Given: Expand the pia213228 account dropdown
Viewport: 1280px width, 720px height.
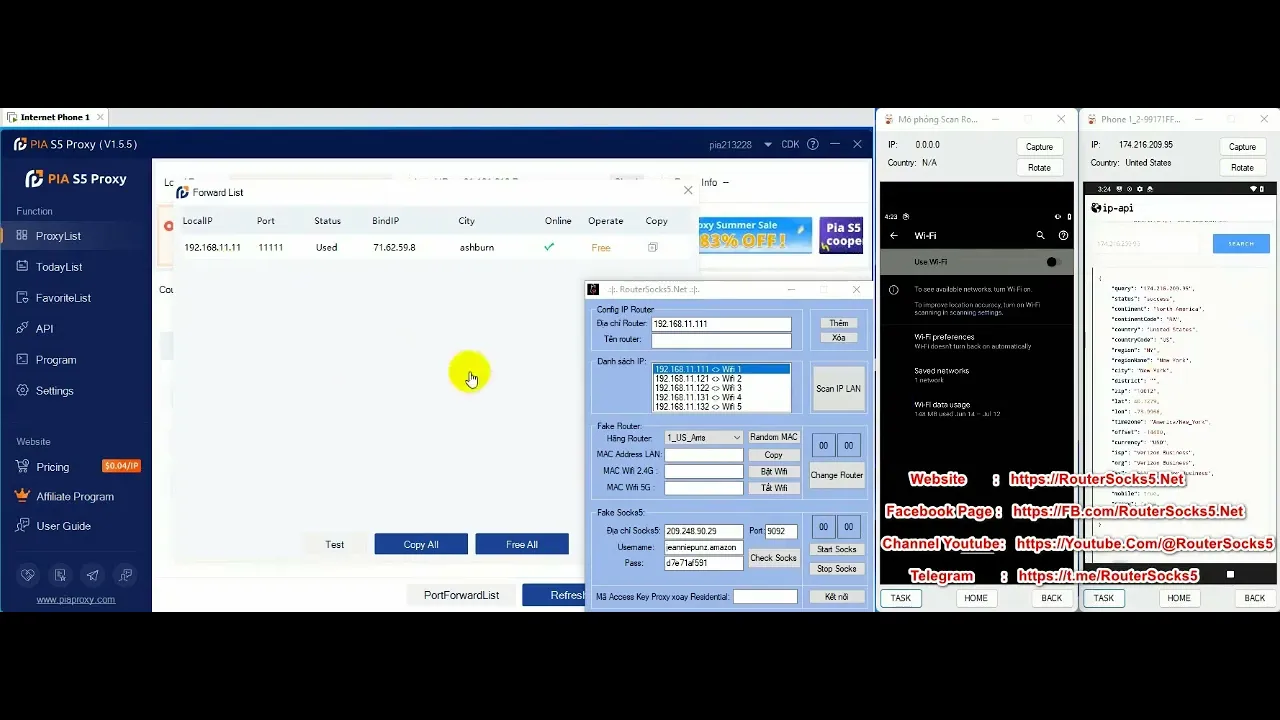Looking at the screenshot, I should click(768, 144).
